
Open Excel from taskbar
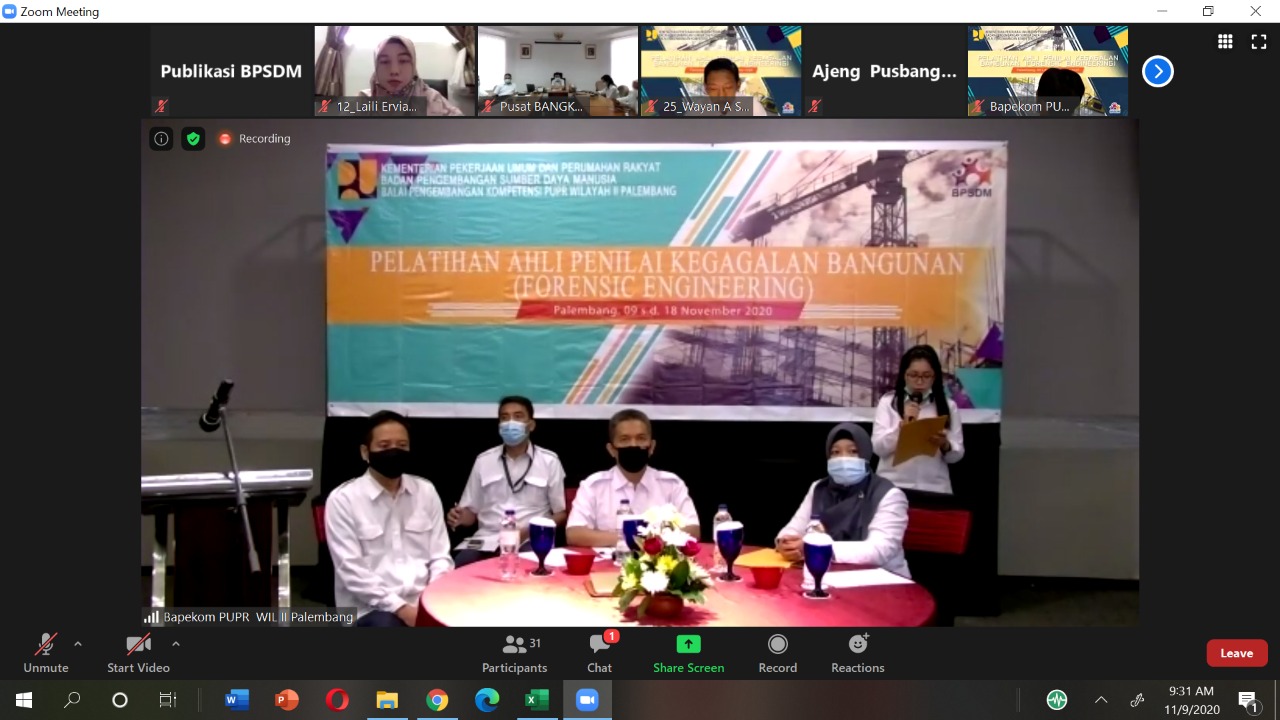point(537,700)
